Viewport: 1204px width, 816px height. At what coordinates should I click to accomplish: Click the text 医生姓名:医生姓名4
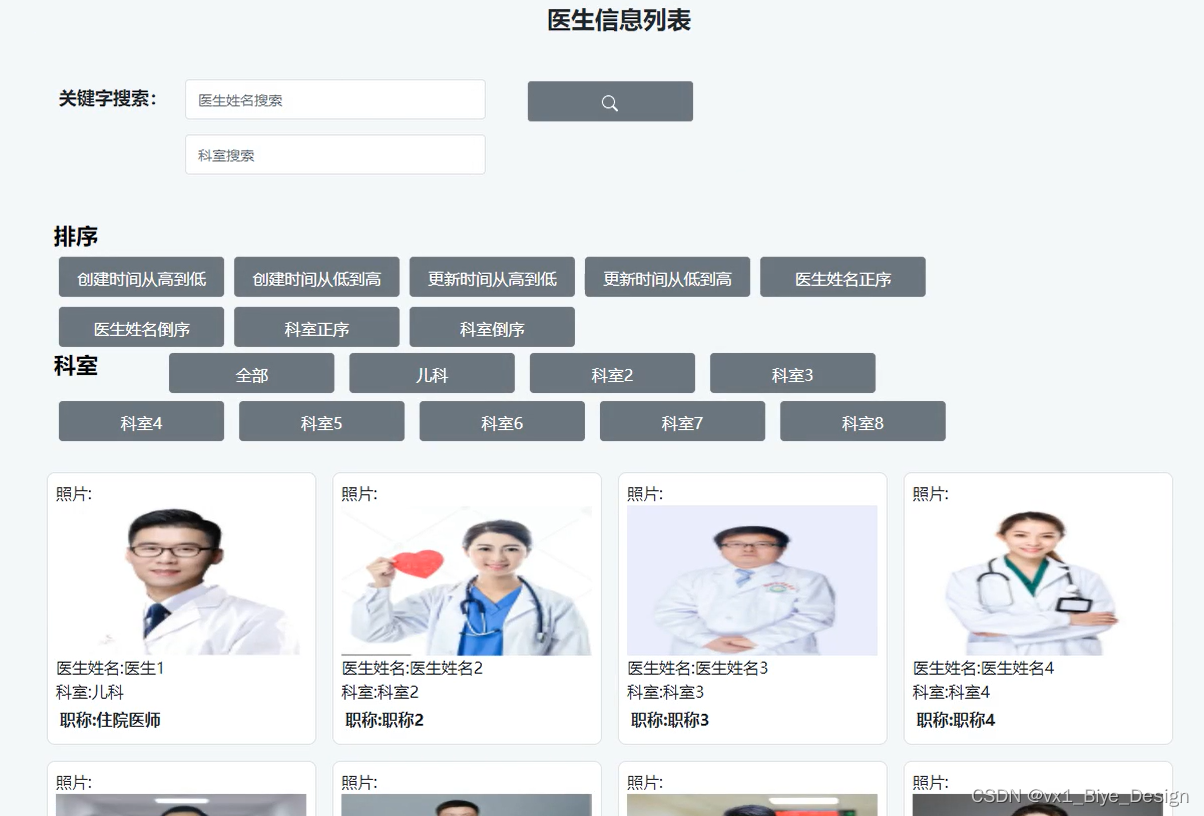[984, 668]
